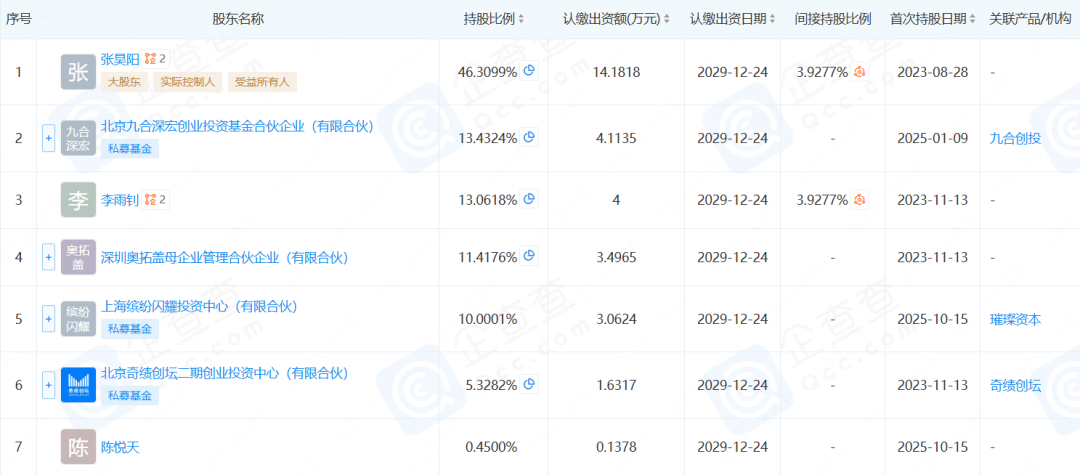Select the 0.1378 capital amount cell
The width and height of the screenshot is (1080, 475).
pos(616,447)
